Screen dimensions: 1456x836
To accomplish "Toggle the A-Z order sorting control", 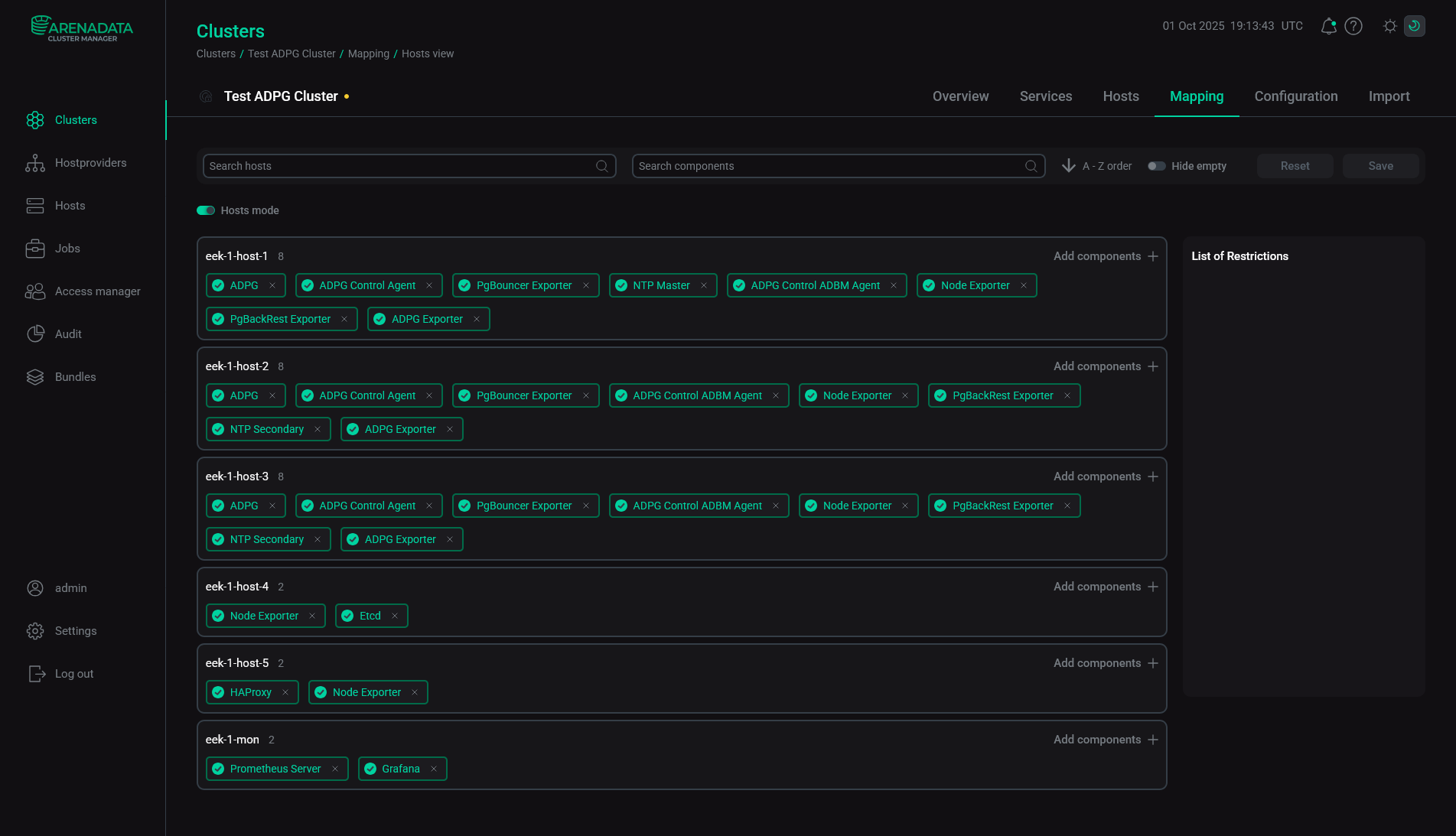I will tap(1096, 165).
